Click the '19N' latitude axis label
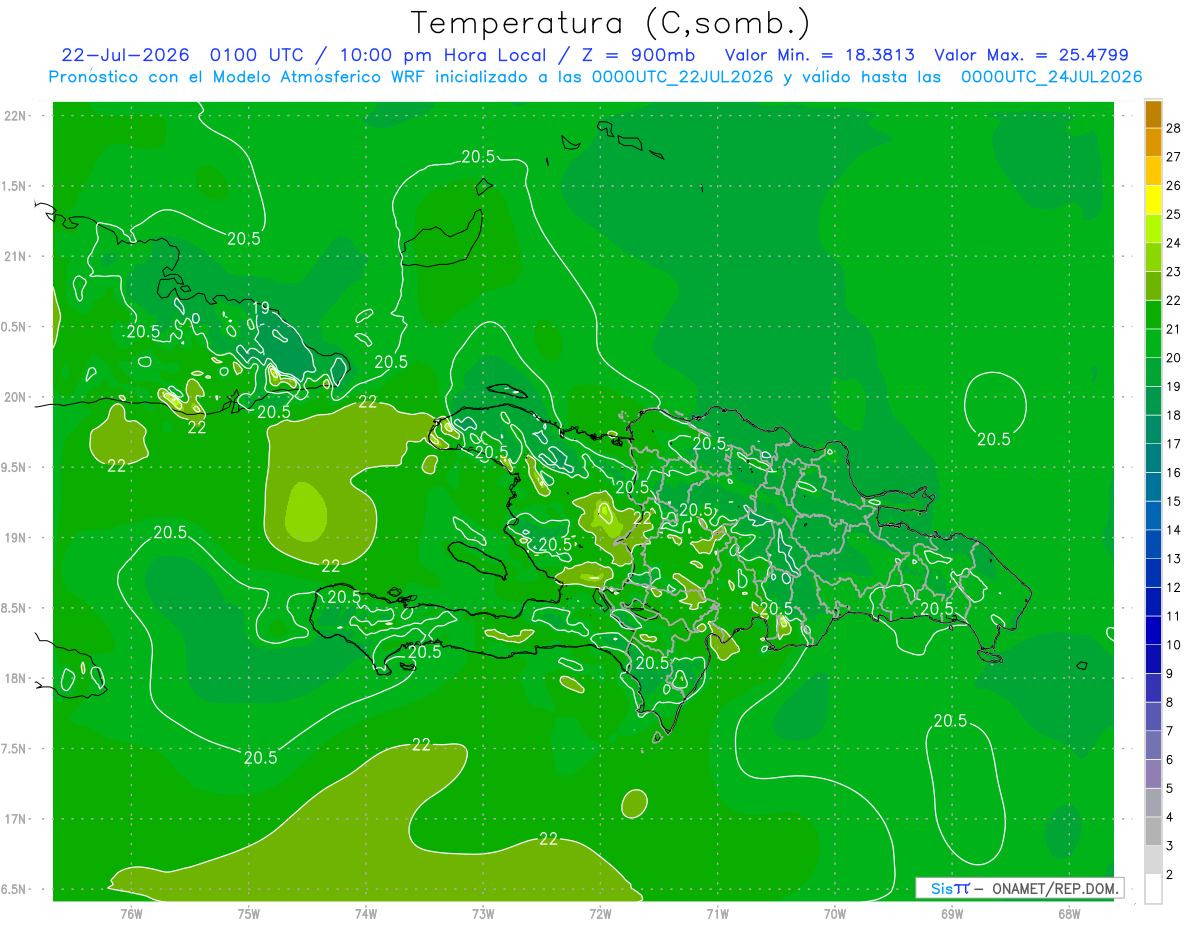 [x=16, y=538]
